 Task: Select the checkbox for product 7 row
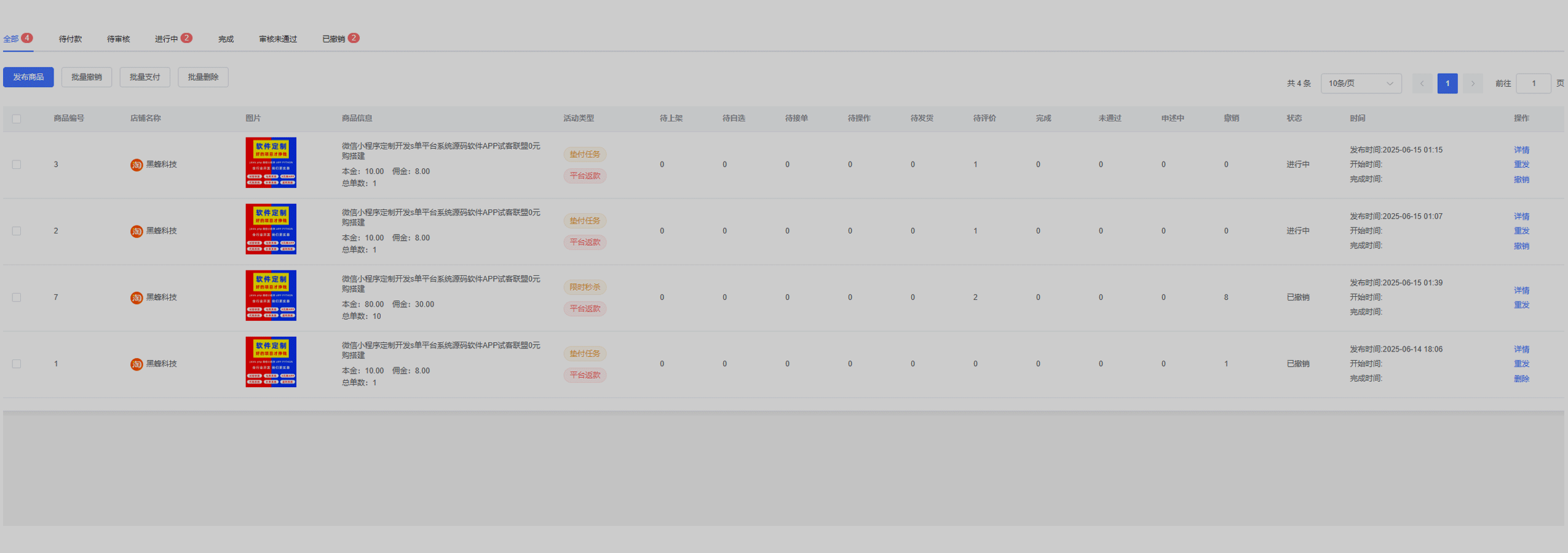(x=17, y=297)
